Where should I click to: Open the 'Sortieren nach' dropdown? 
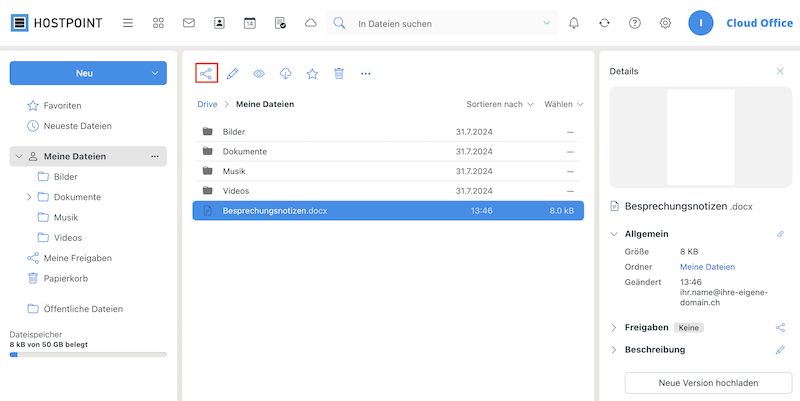coord(499,104)
